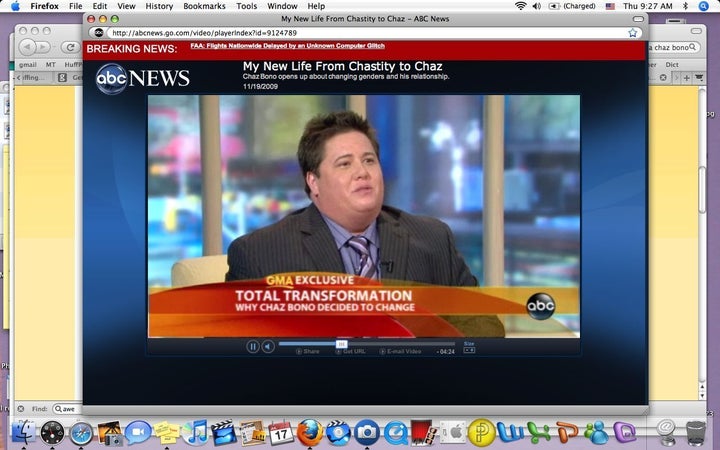Open the Trash in the Dock
720x450 pixels.
pos(695,433)
